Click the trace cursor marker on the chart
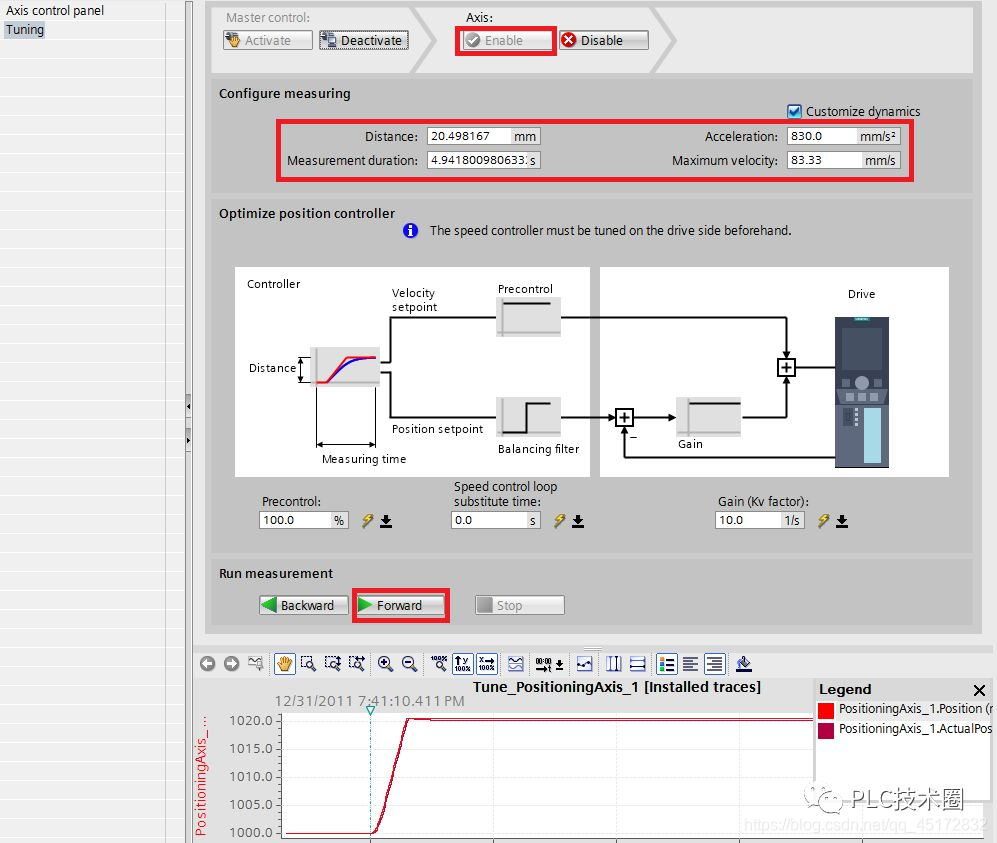The height and width of the screenshot is (843, 997). [x=370, y=710]
